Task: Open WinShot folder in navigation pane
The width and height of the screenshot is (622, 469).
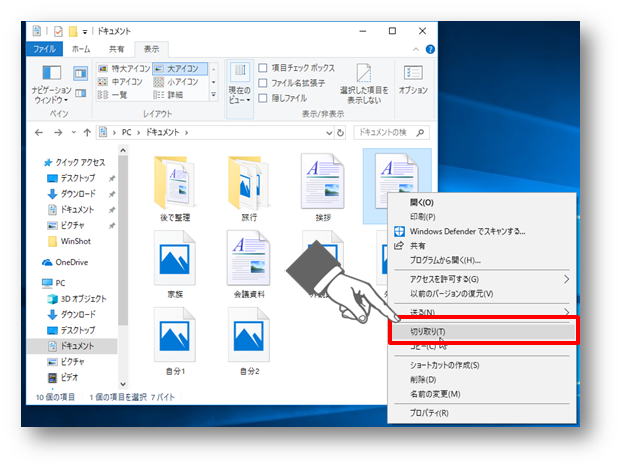Action: click(x=69, y=241)
